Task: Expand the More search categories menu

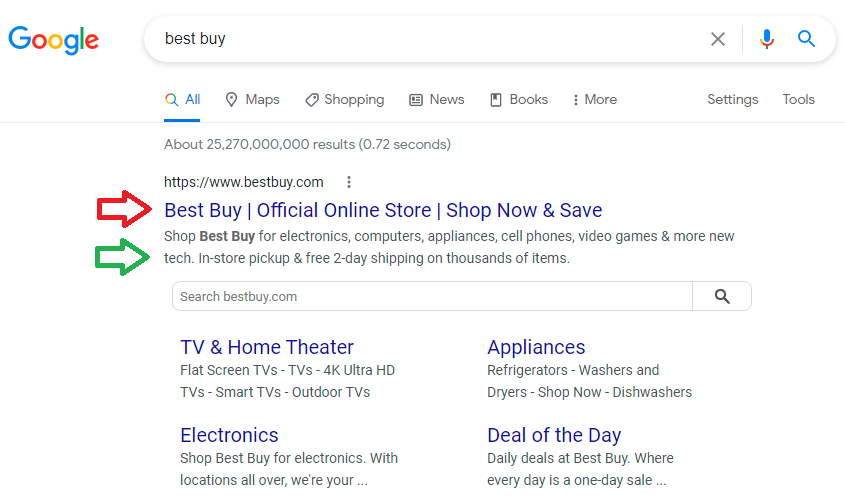Action: coord(595,100)
